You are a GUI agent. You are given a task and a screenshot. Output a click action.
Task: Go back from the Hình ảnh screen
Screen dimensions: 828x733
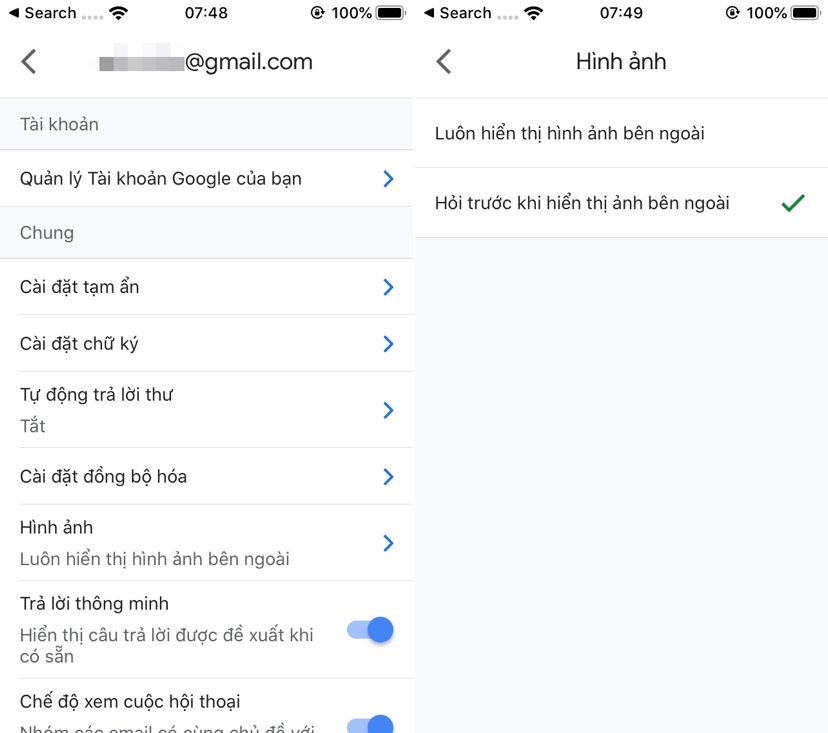click(x=444, y=62)
